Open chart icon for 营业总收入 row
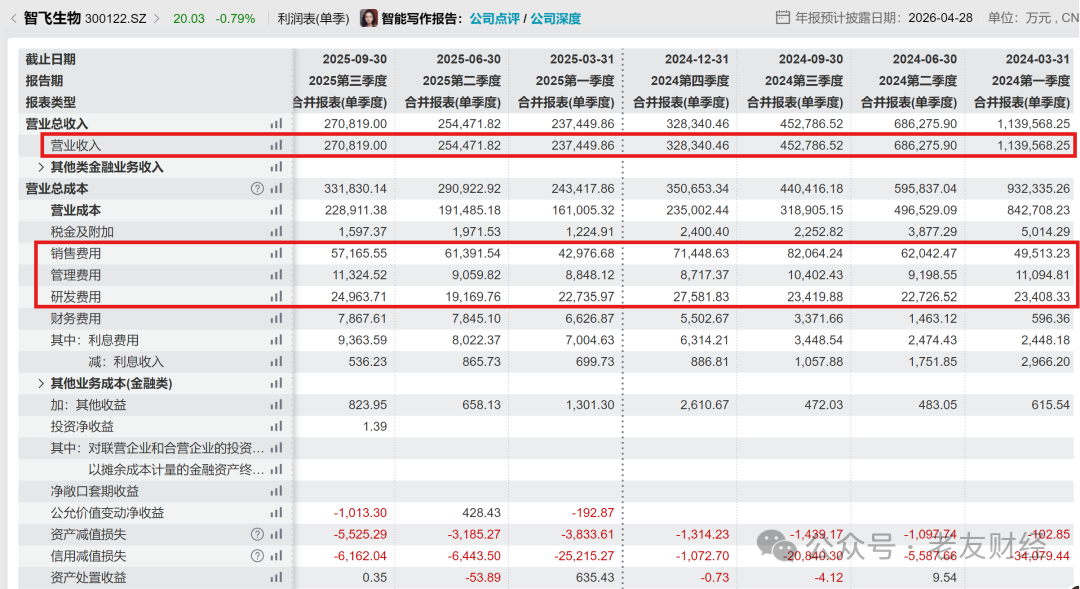The image size is (1080, 589). 276,124
